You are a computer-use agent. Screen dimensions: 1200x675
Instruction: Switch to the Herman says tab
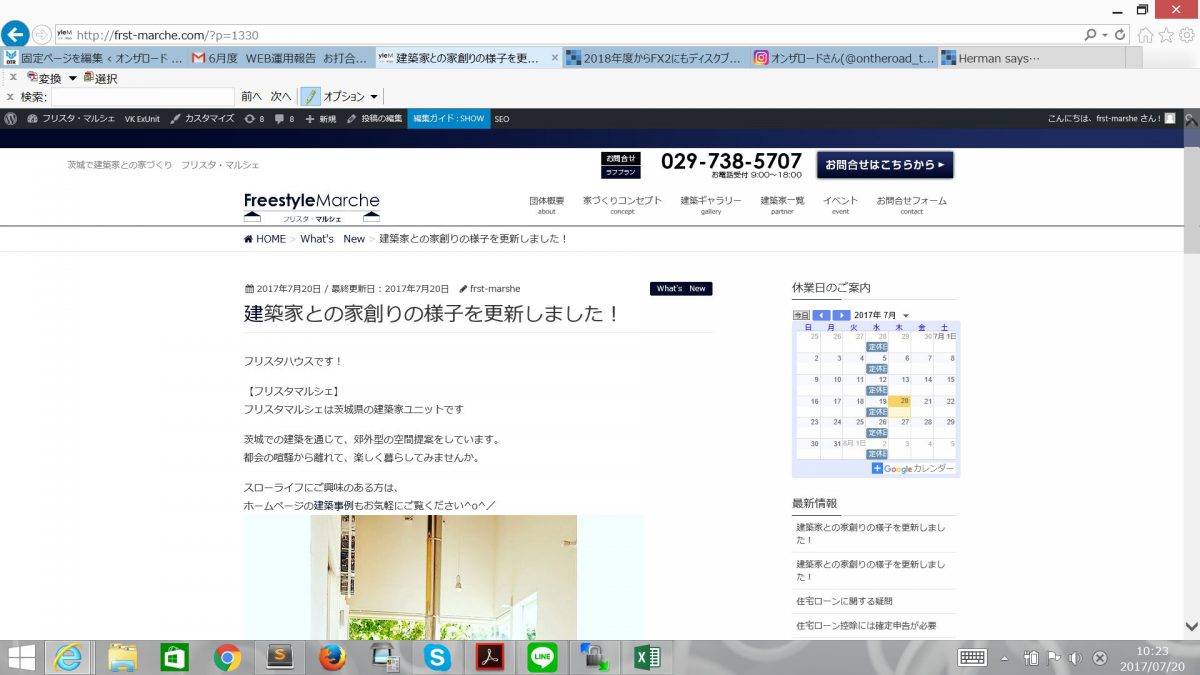click(x=1030, y=58)
